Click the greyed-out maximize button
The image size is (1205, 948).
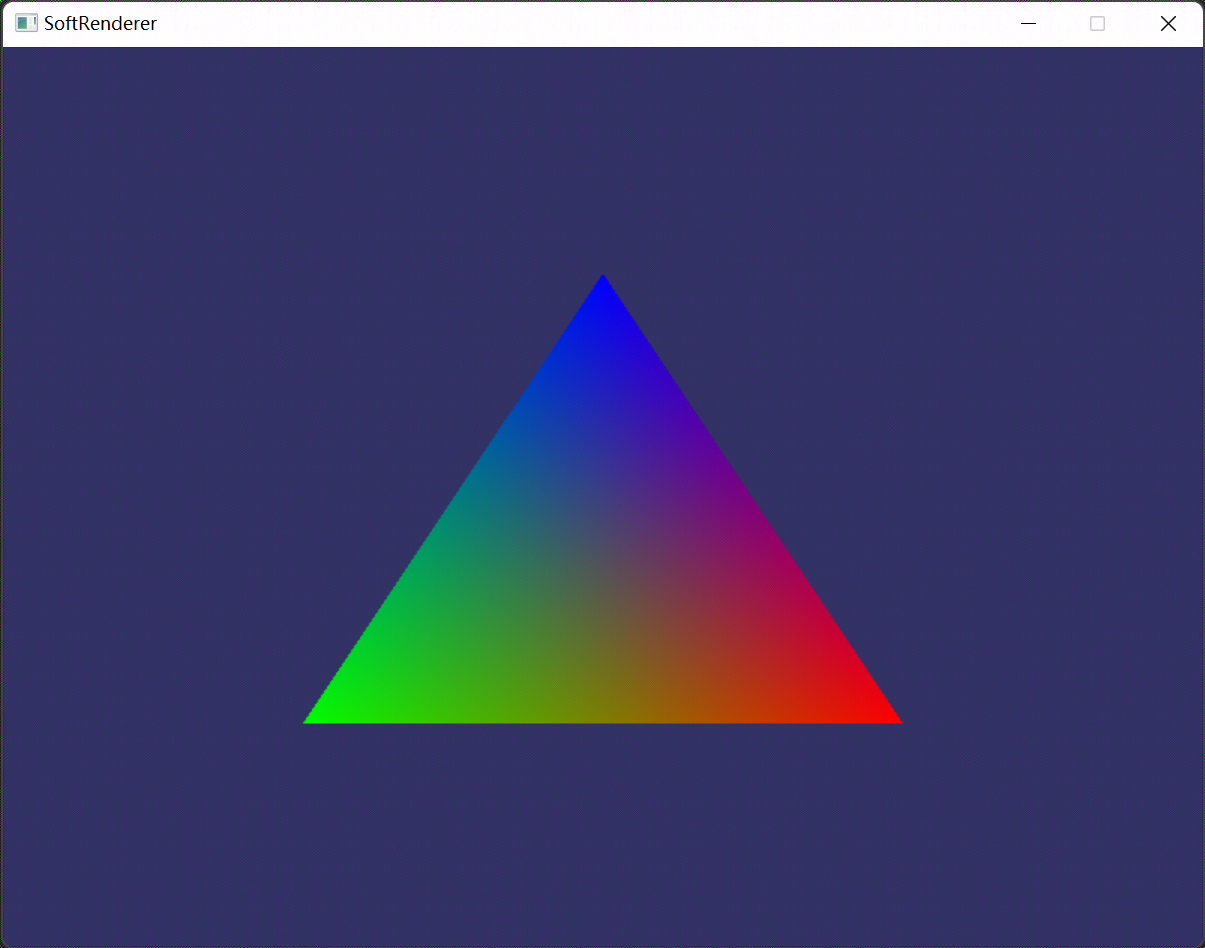tap(1097, 23)
